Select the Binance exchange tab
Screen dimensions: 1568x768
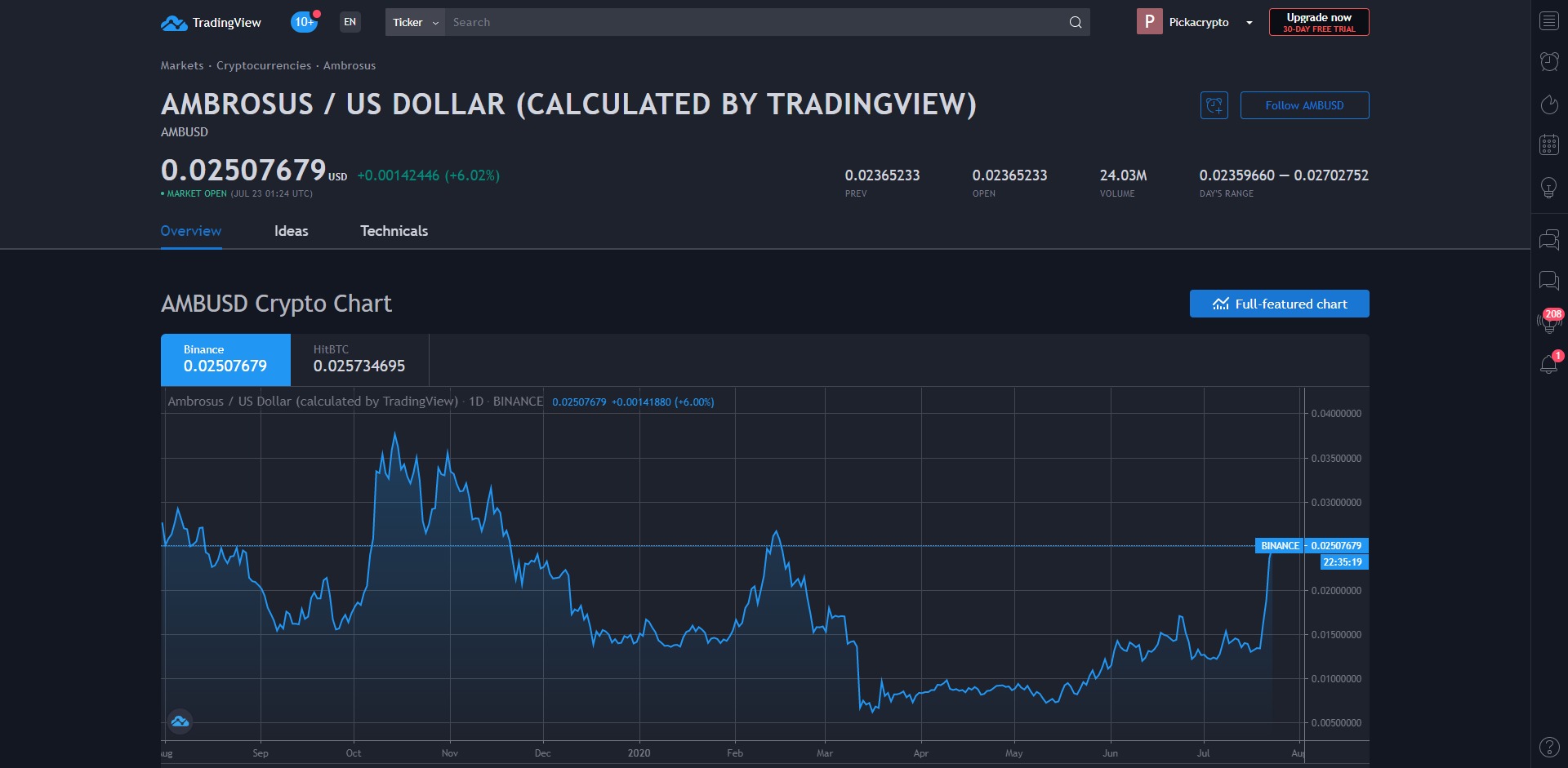(225, 359)
